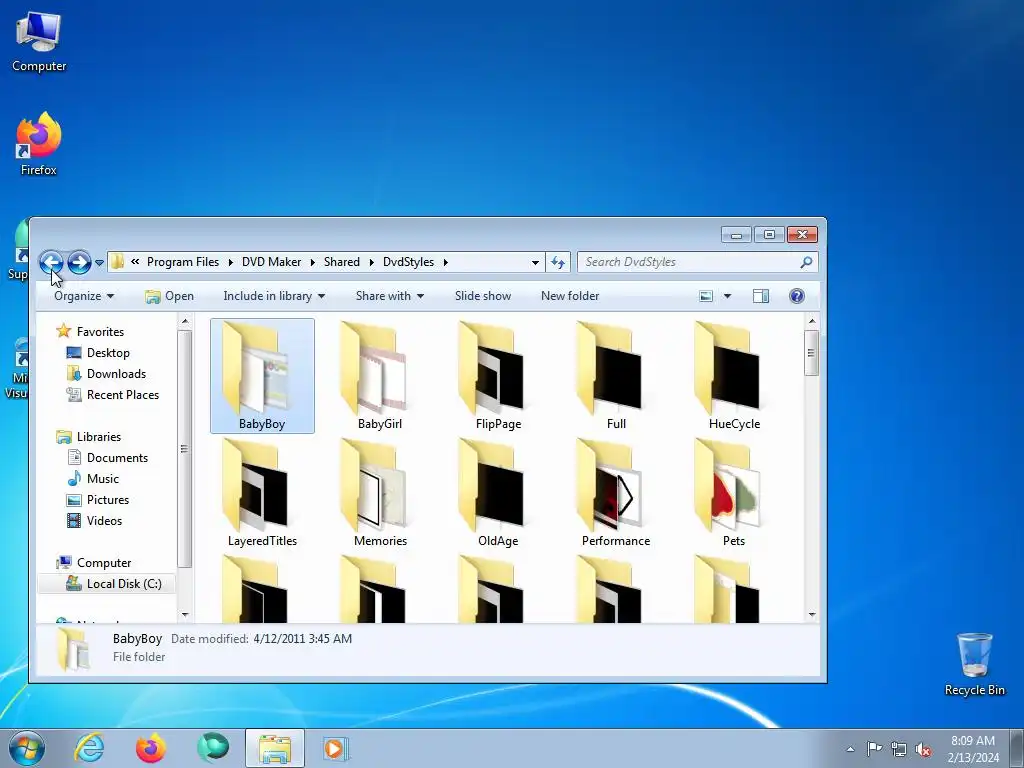Expand the Share with dropdown
The width and height of the screenshot is (1024, 768).
click(390, 296)
